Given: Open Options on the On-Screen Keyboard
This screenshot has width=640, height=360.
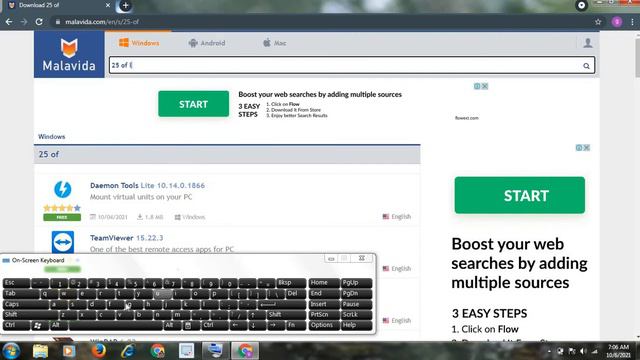Looking at the screenshot, I should point(324,325).
